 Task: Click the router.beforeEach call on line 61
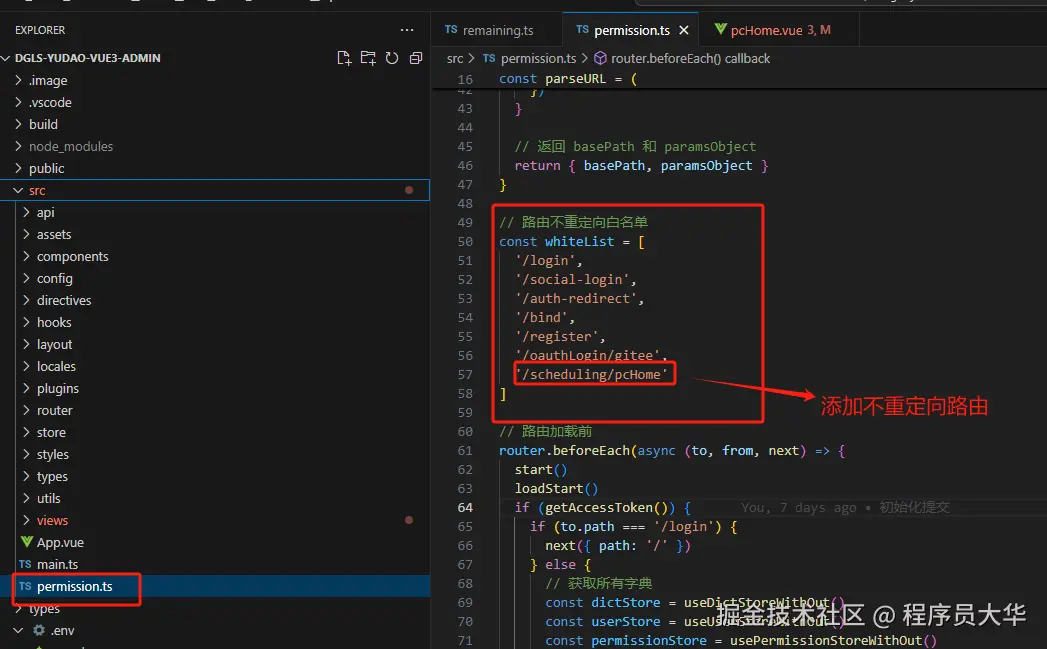tap(564, 451)
